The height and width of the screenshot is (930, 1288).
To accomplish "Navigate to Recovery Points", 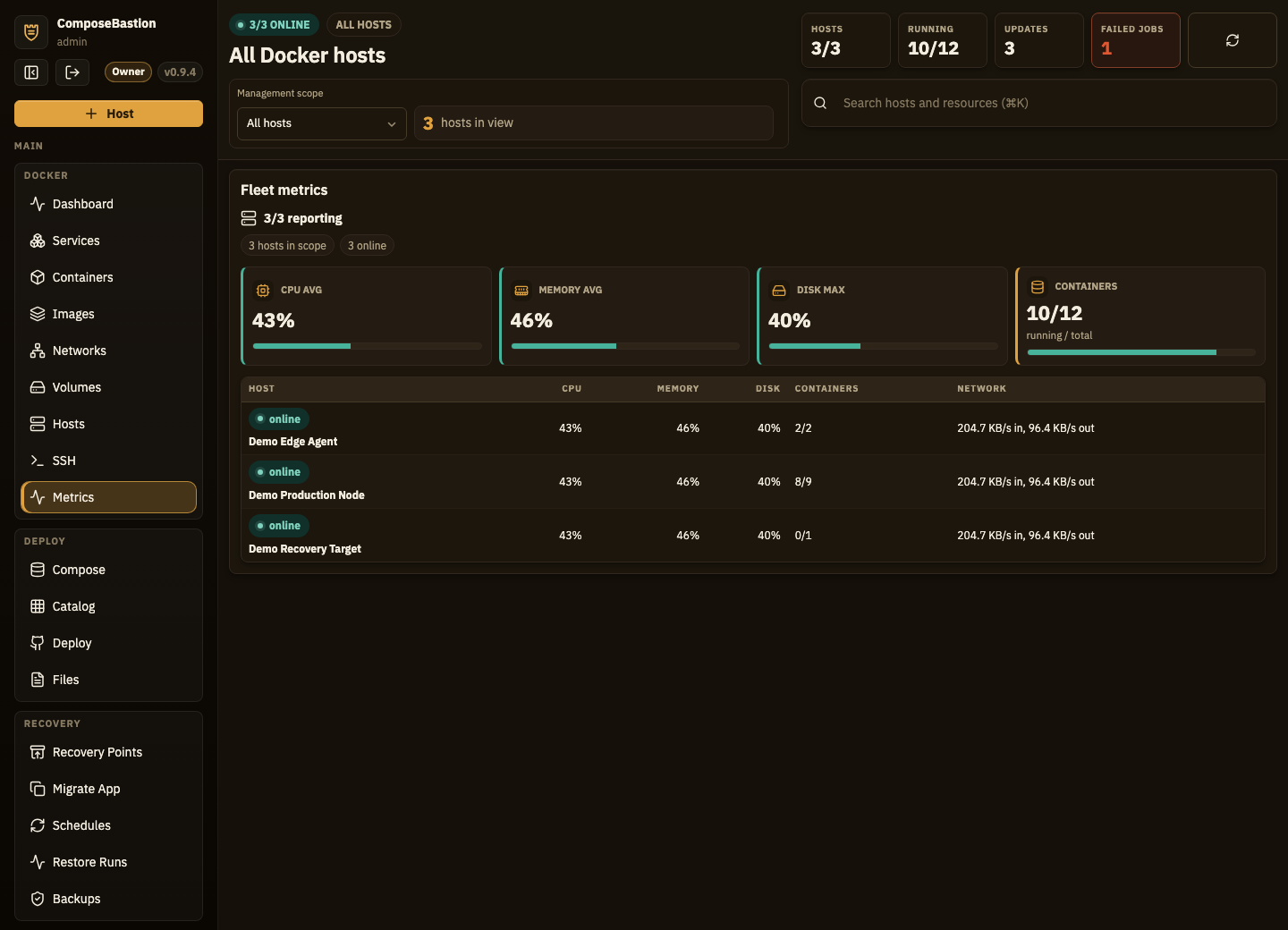I will pyautogui.click(x=109, y=752).
